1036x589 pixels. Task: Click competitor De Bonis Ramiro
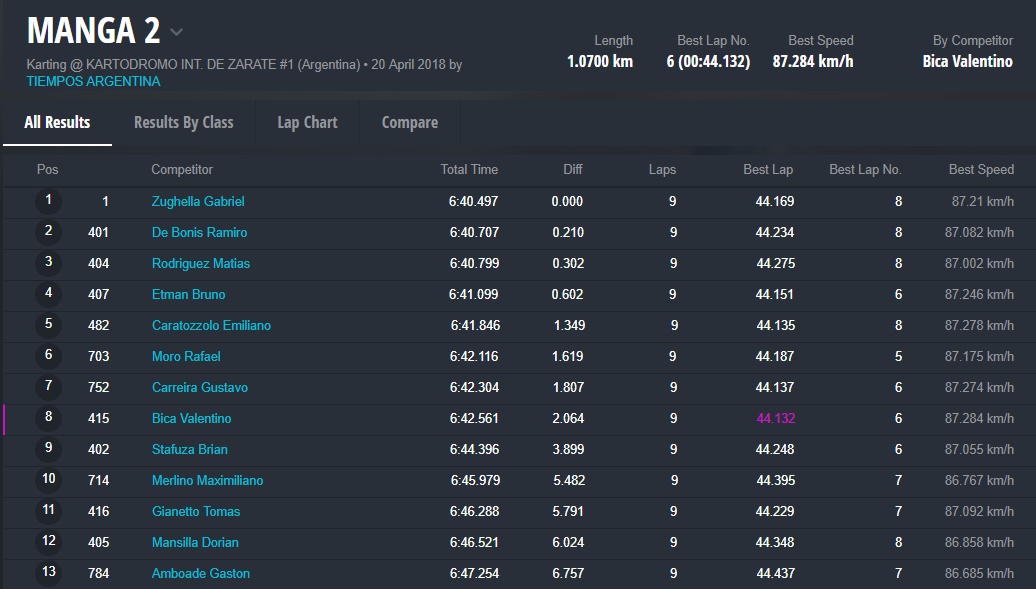(x=199, y=232)
